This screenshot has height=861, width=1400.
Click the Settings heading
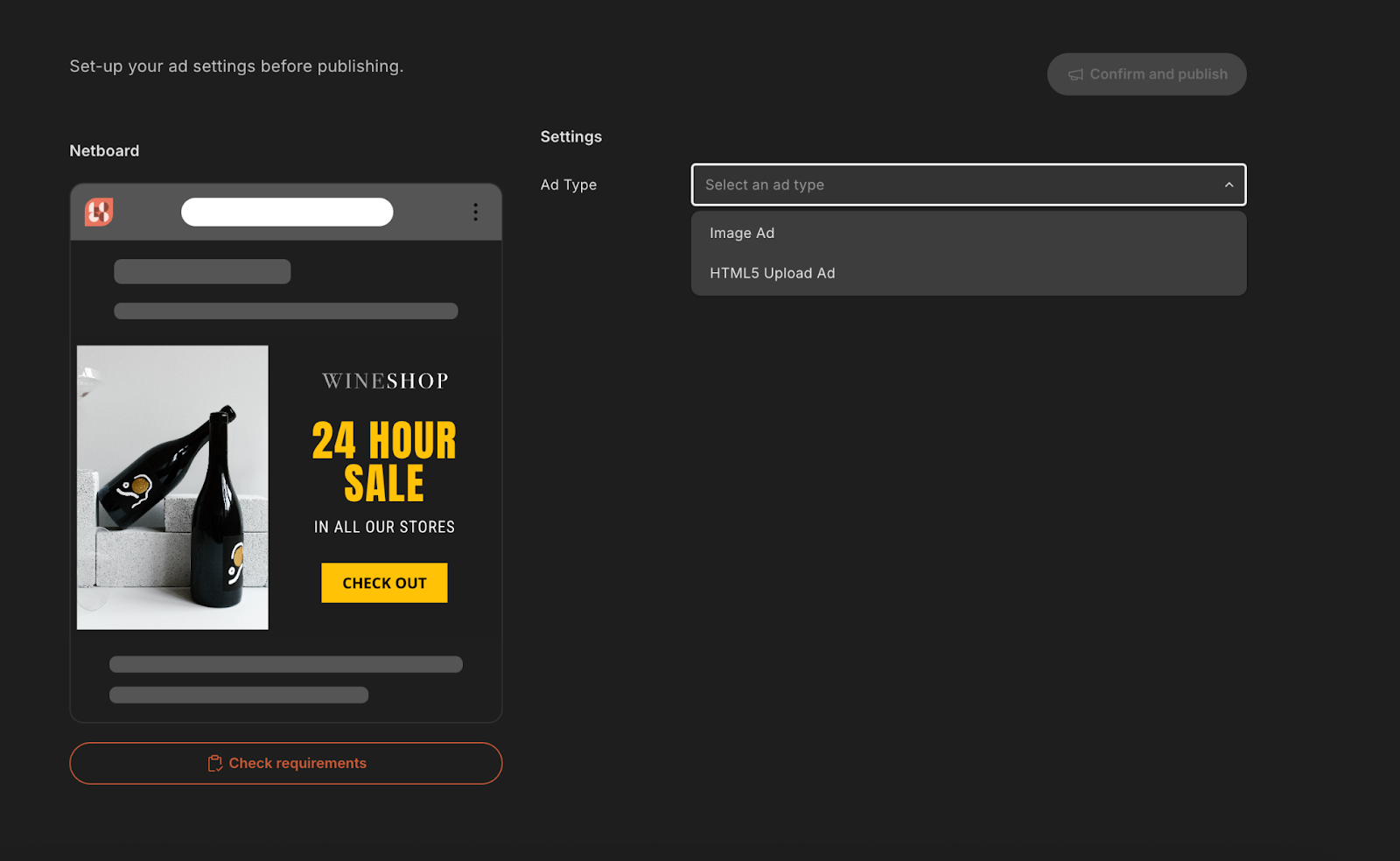click(x=570, y=136)
